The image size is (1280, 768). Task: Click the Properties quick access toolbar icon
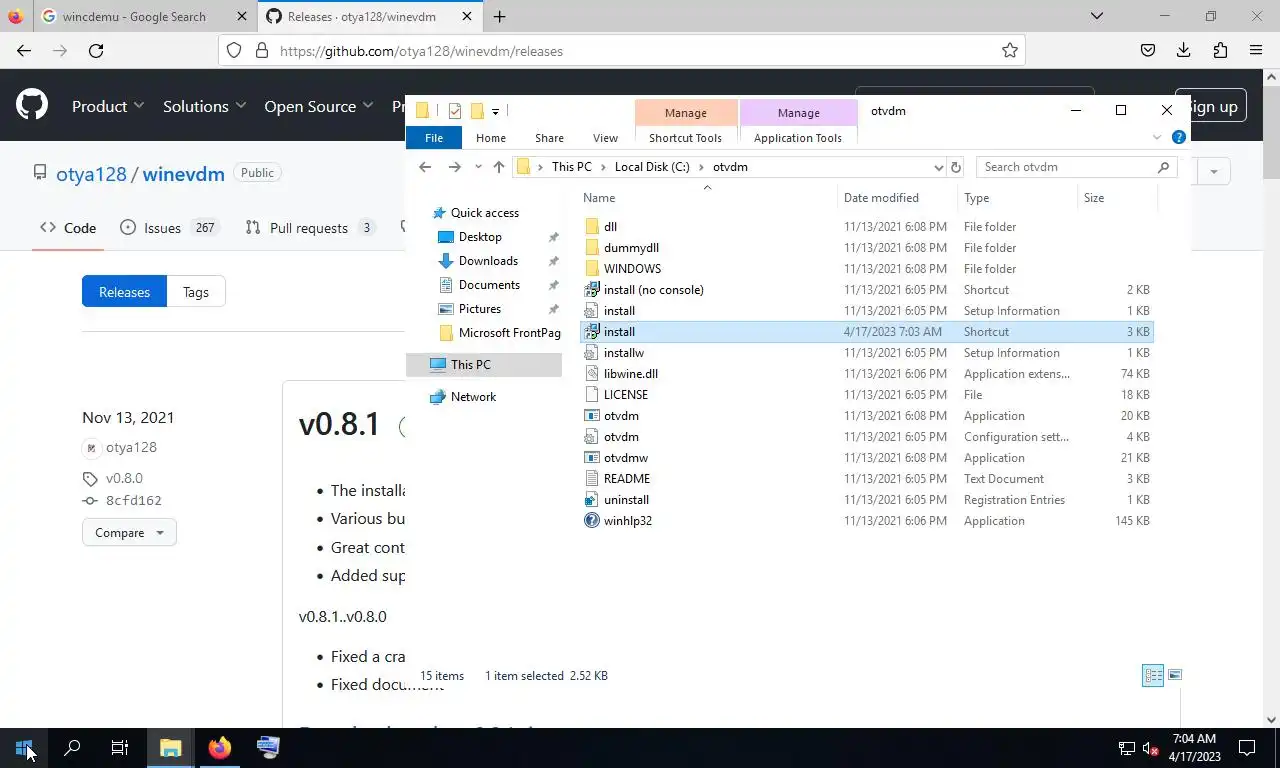(x=455, y=111)
